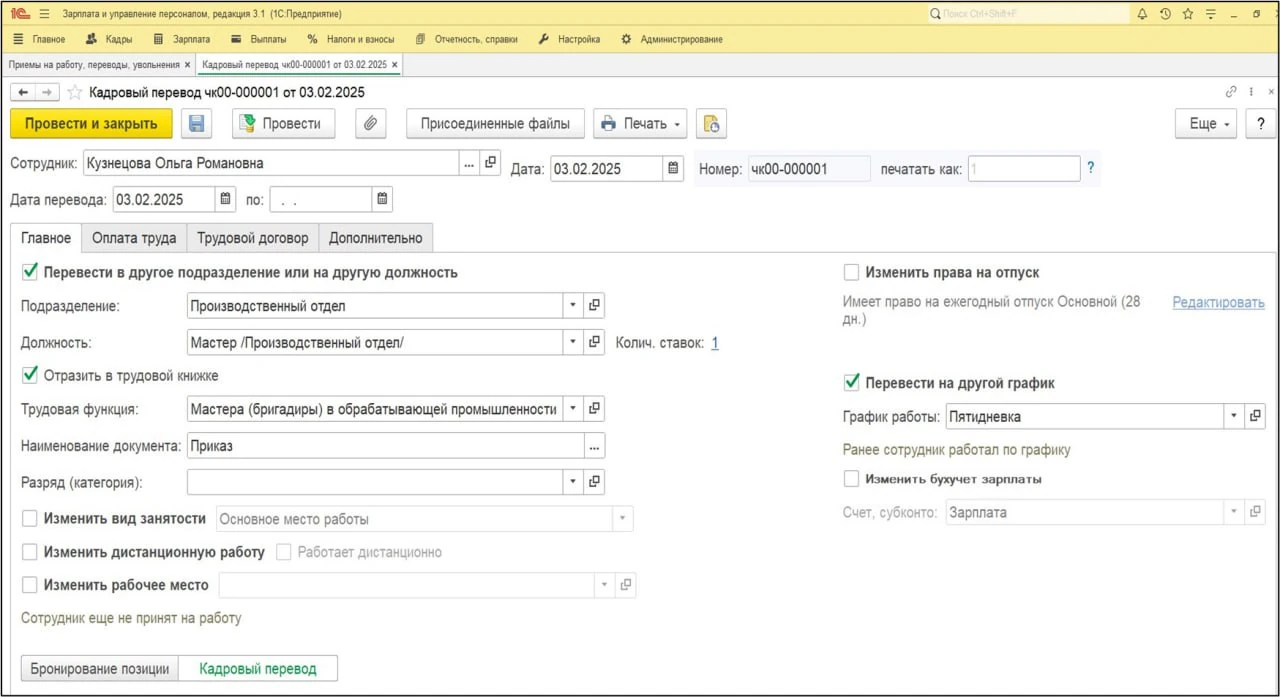Viewport: 1280px width, 697px height.
Task: Open the Налоги и взносы menu section
Action: click(351, 39)
